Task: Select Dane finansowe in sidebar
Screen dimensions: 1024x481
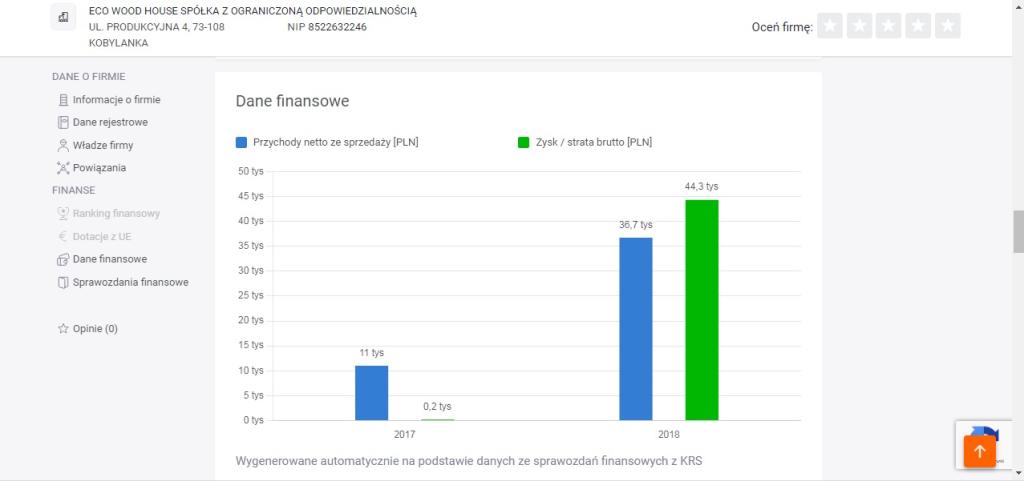Action: (x=109, y=259)
